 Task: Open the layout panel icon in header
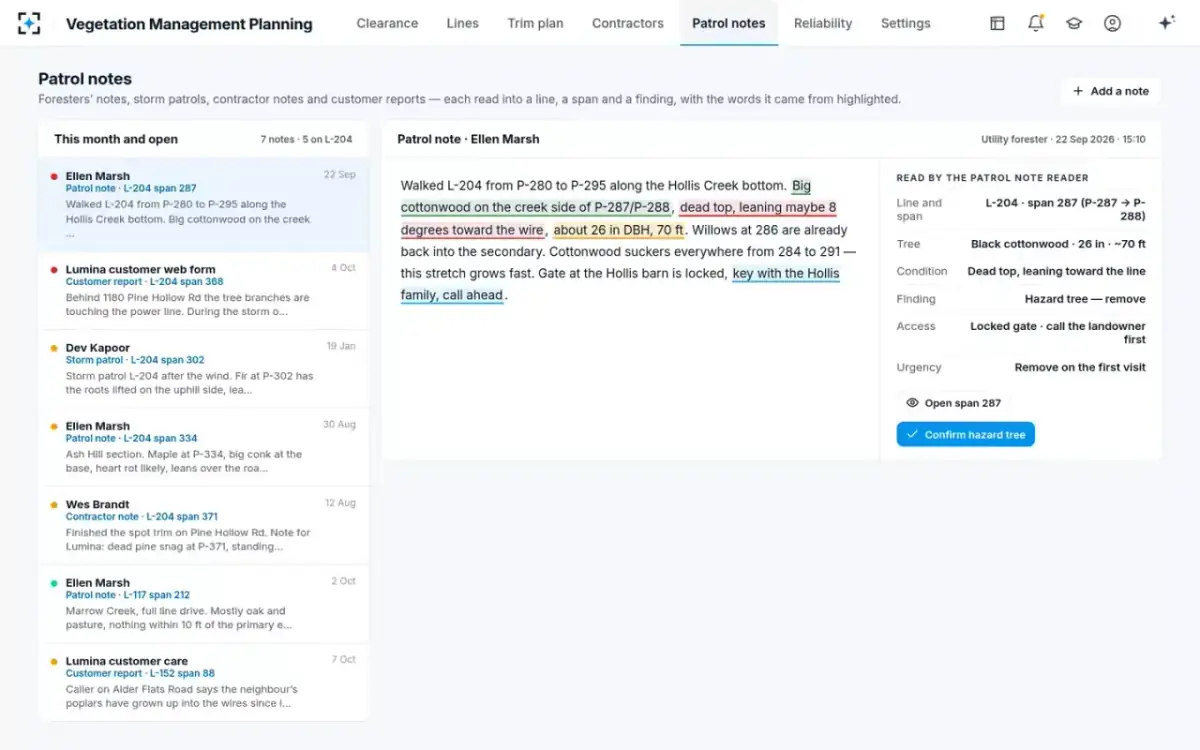pyautogui.click(x=997, y=23)
